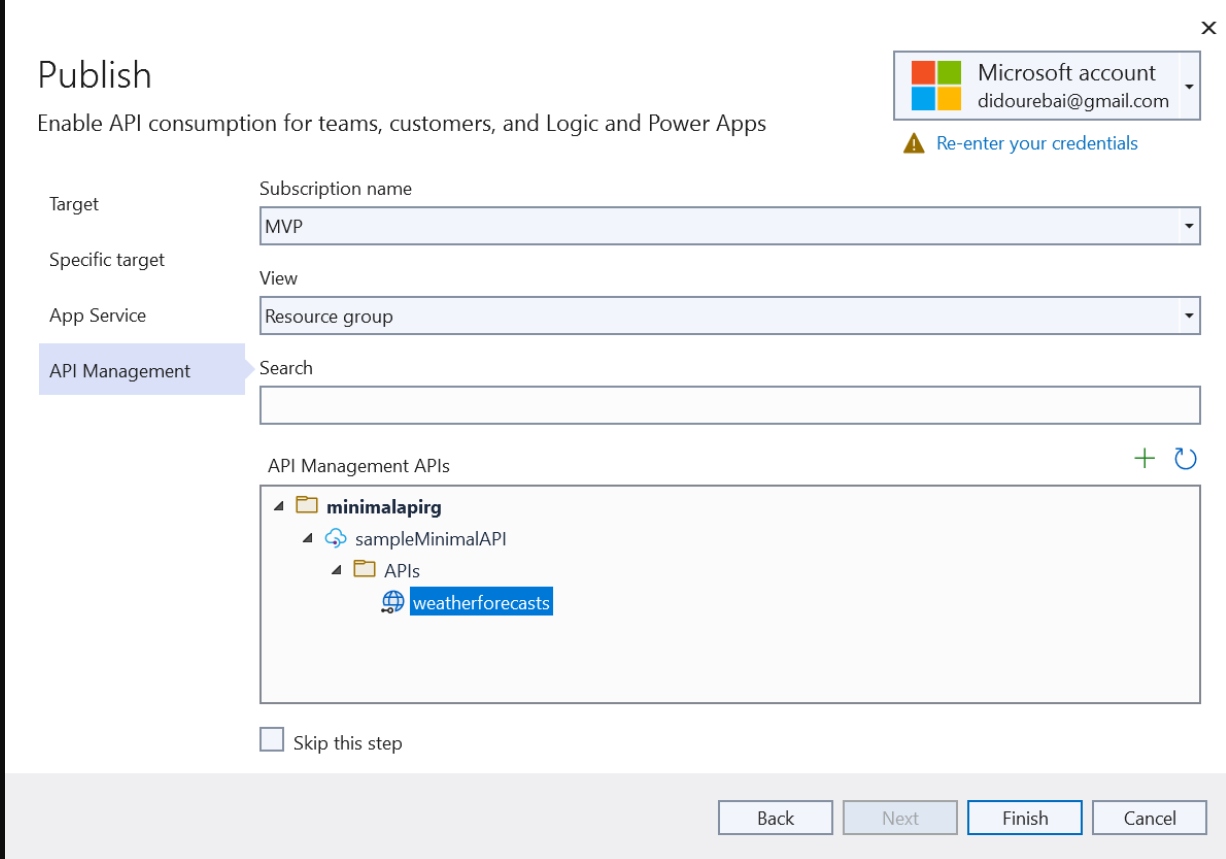1226x859 pixels.
Task: Switch to the App Service step
Action: [97, 315]
